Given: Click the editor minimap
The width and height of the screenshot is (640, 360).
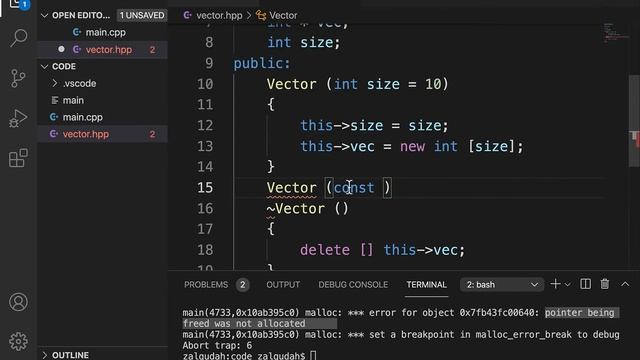Looking at the screenshot, I should 616,33.
